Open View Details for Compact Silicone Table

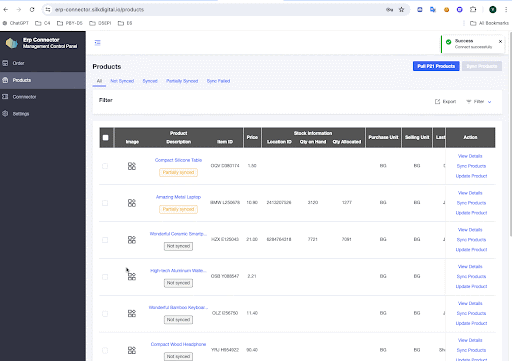point(470,156)
